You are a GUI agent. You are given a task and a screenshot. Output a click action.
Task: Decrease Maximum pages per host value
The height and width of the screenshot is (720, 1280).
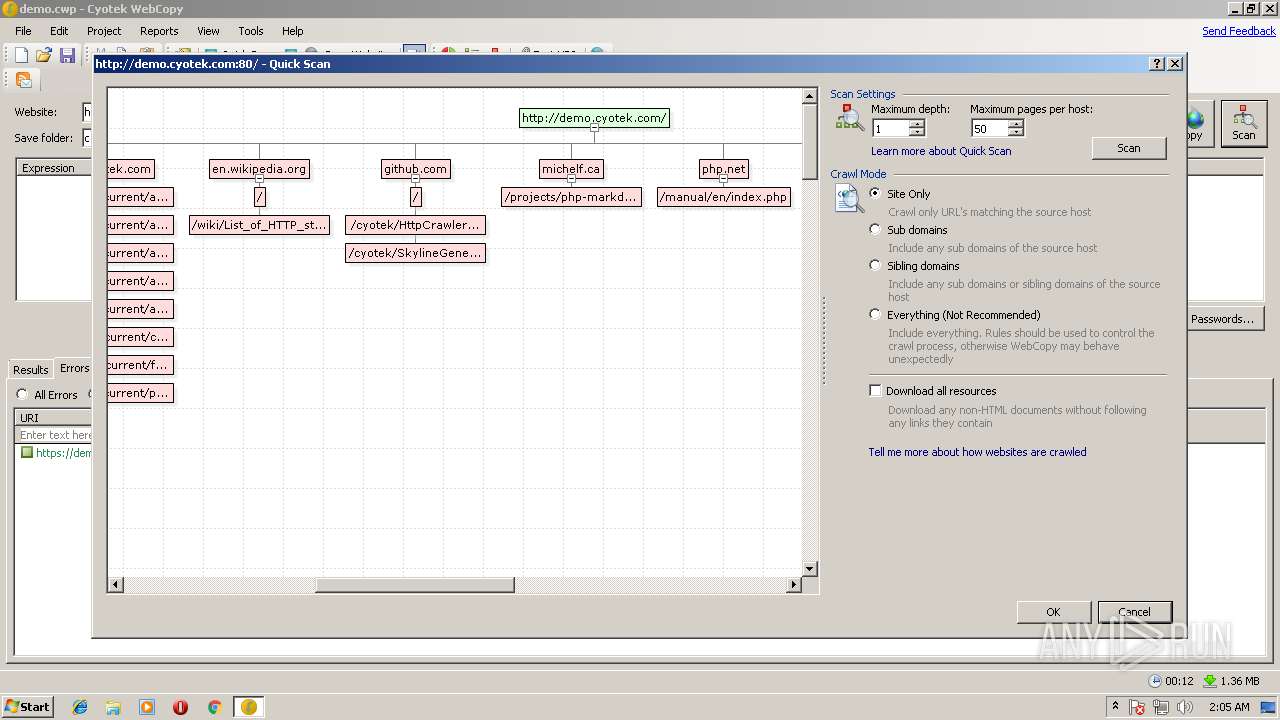[x=1016, y=133]
